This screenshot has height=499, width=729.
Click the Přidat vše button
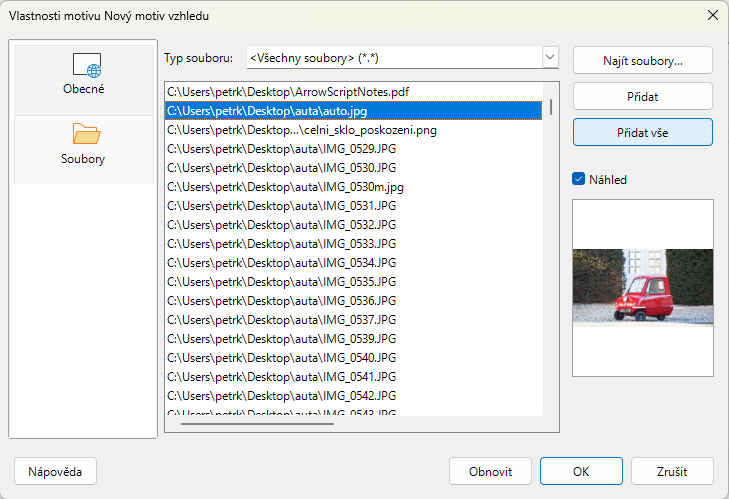(x=643, y=133)
